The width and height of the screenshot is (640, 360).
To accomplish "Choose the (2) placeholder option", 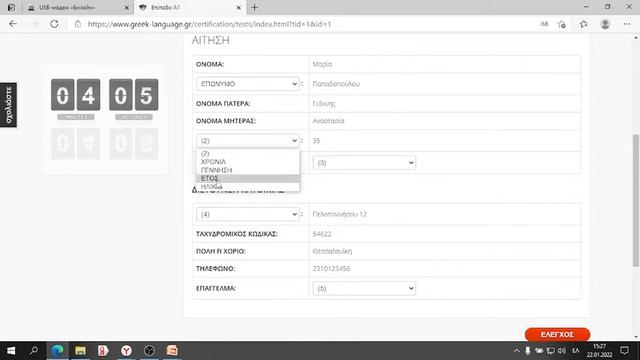I will pos(248,153).
